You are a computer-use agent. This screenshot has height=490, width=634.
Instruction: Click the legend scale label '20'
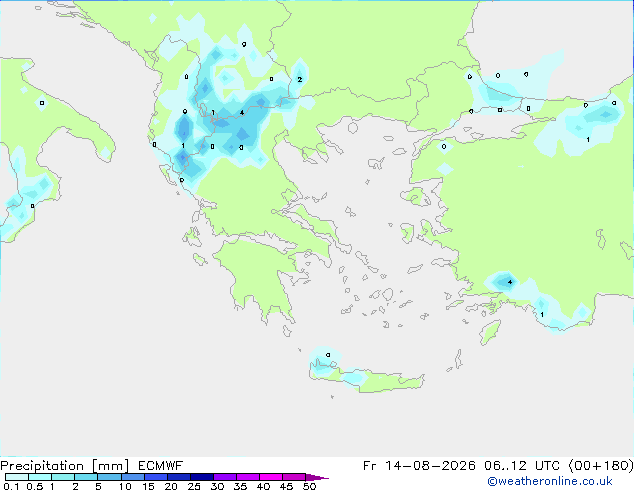point(171,486)
